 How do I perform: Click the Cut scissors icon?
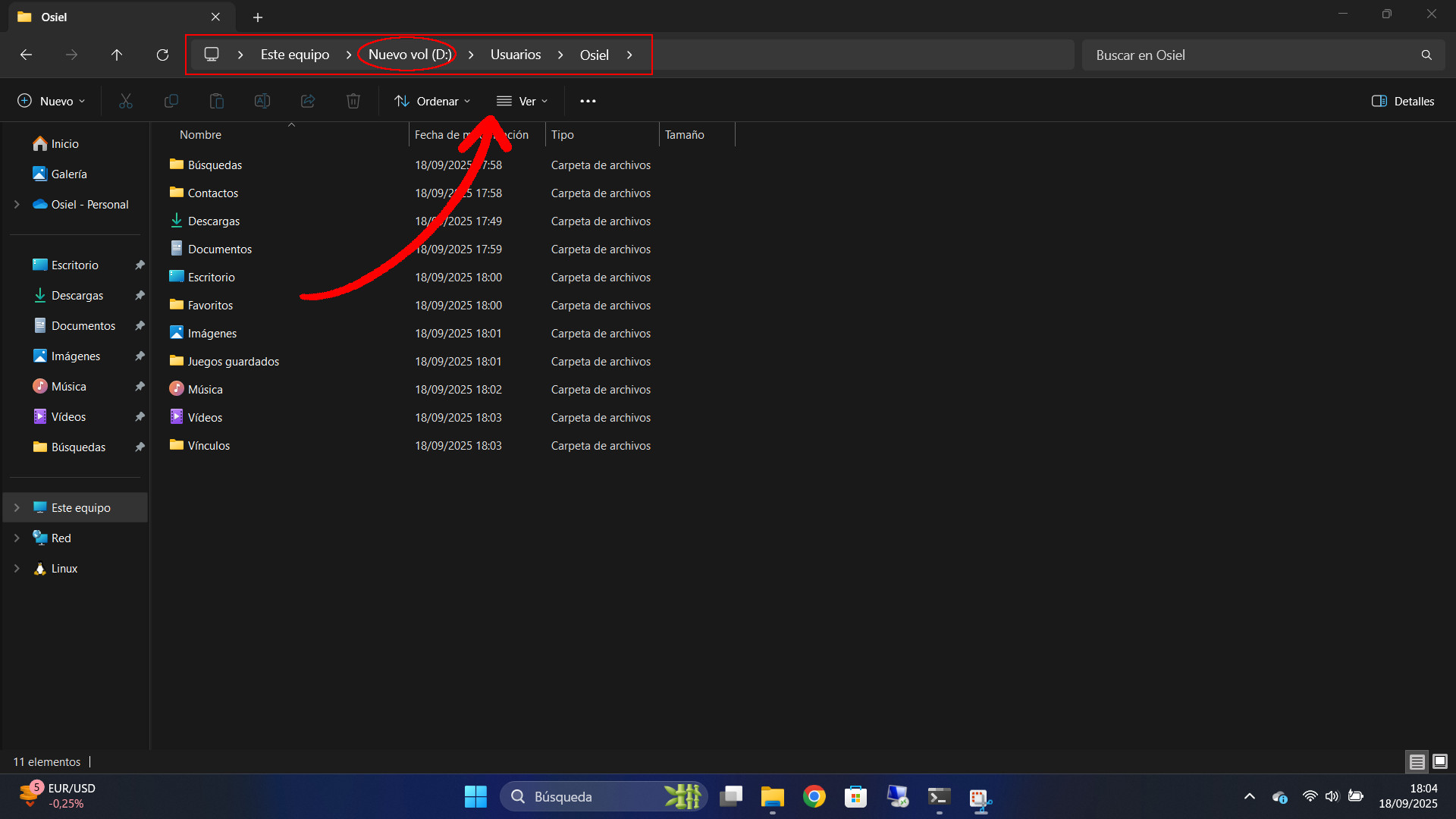[126, 101]
